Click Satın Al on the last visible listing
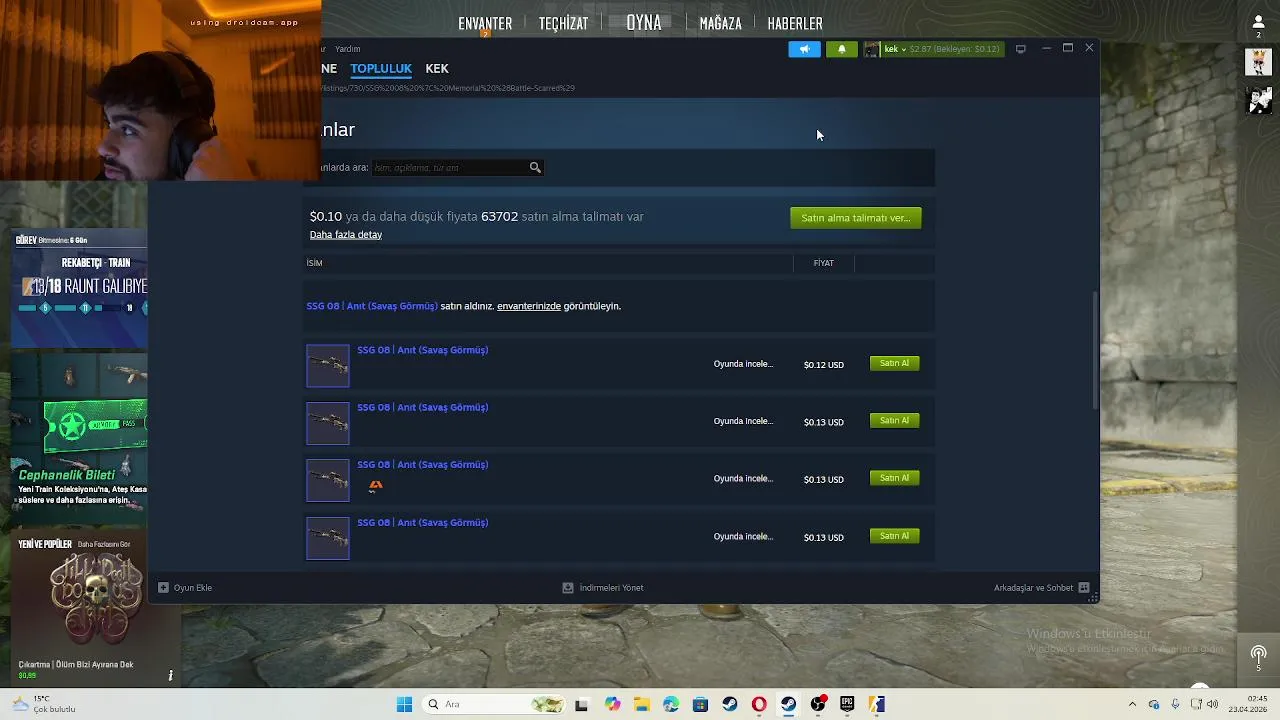The height and width of the screenshot is (720, 1280). coord(894,536)
